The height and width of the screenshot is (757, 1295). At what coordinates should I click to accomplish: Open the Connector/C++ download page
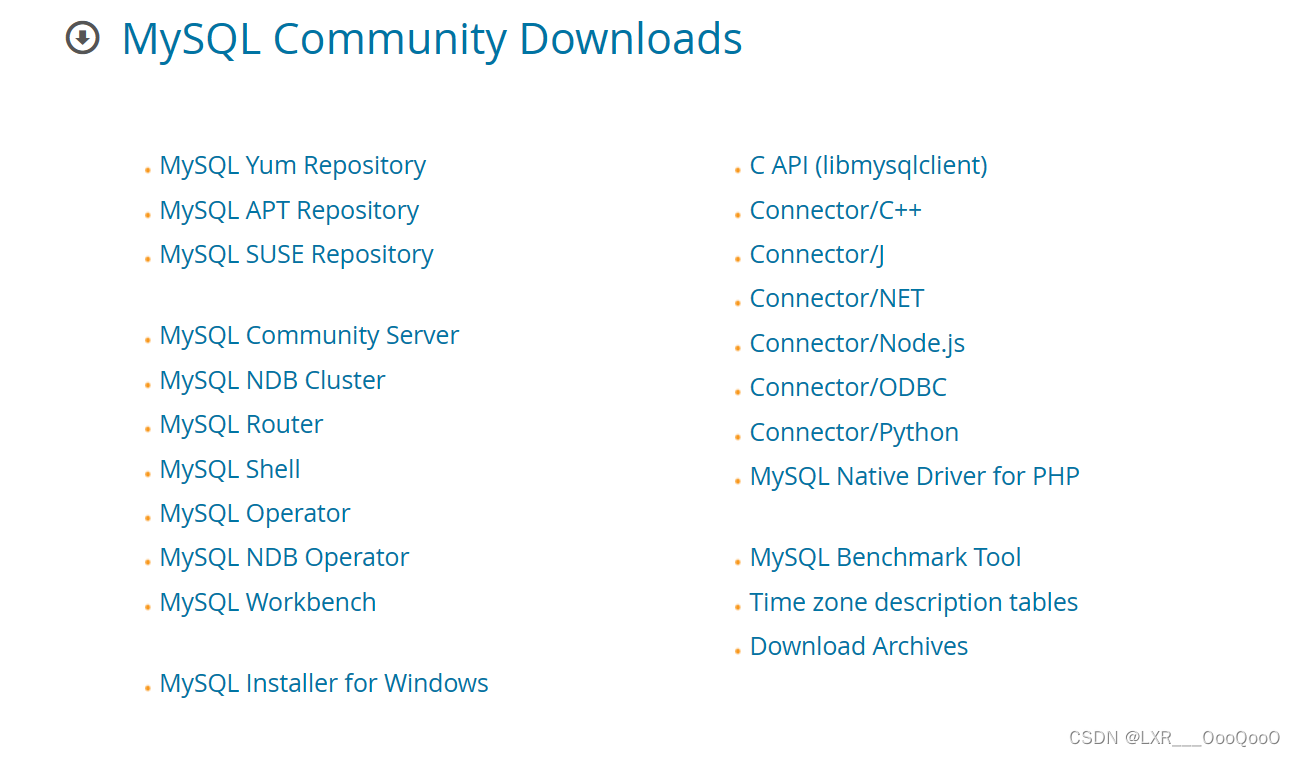click(x=836, y=210)
